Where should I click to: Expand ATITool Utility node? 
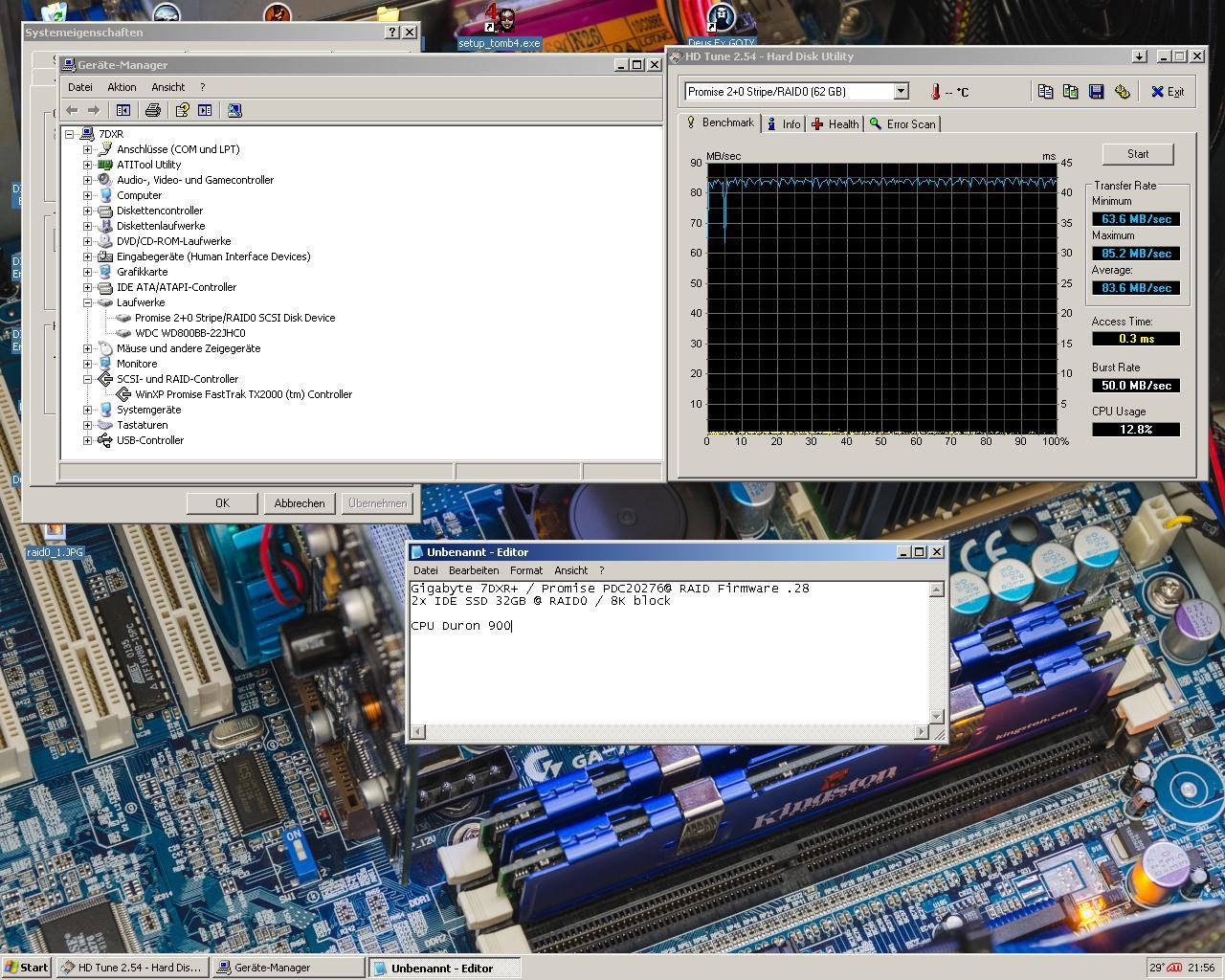pyautogui.click(x=87, y=165)
